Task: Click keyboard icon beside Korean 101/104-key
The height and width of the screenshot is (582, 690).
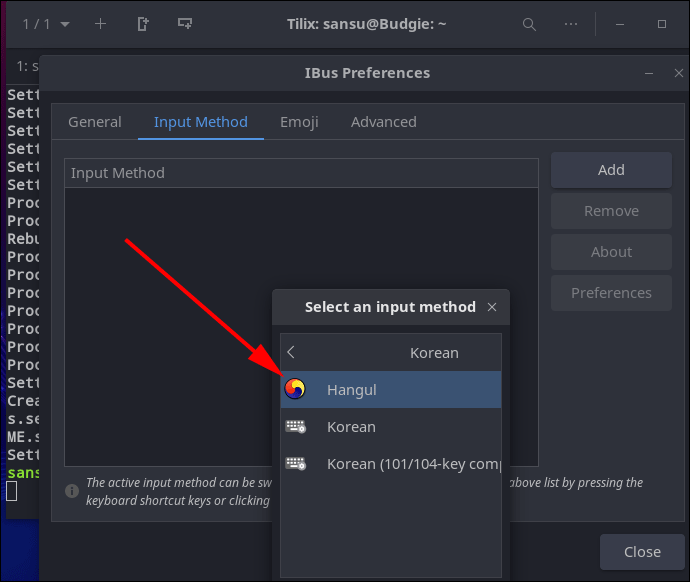Action: [x=295, y=464]
